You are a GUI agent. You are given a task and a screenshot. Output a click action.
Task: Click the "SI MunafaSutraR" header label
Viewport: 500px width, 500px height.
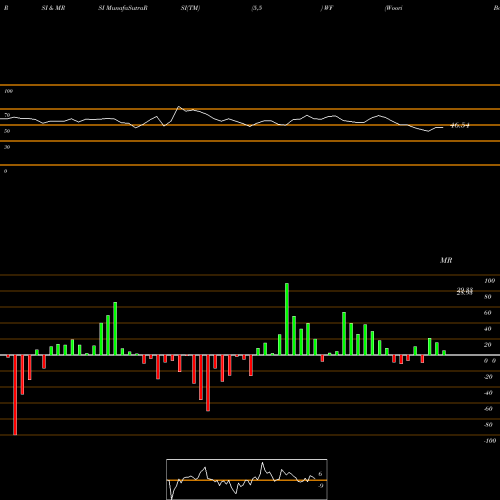point(123,8)
